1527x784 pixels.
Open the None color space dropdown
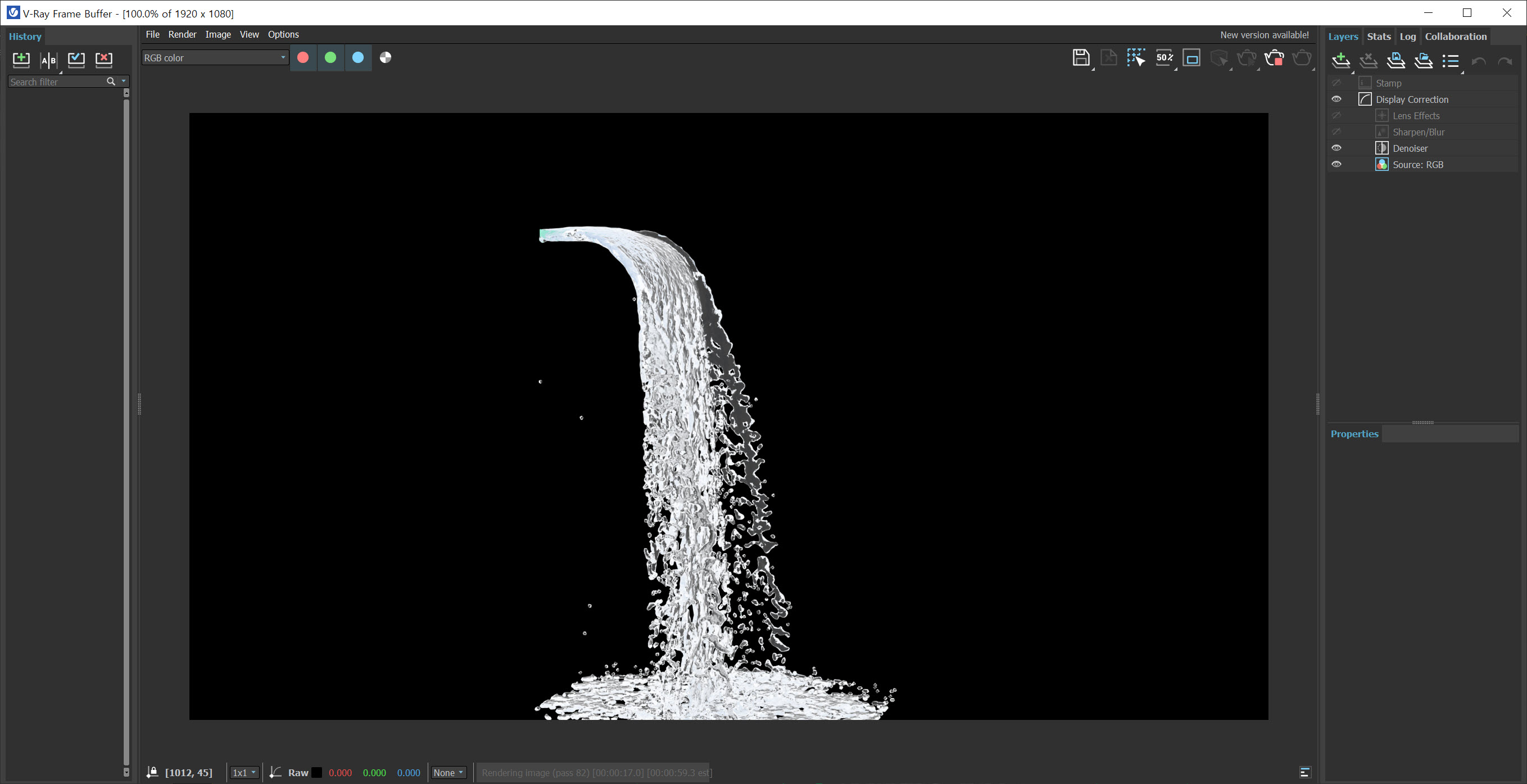tap(448, 772)
